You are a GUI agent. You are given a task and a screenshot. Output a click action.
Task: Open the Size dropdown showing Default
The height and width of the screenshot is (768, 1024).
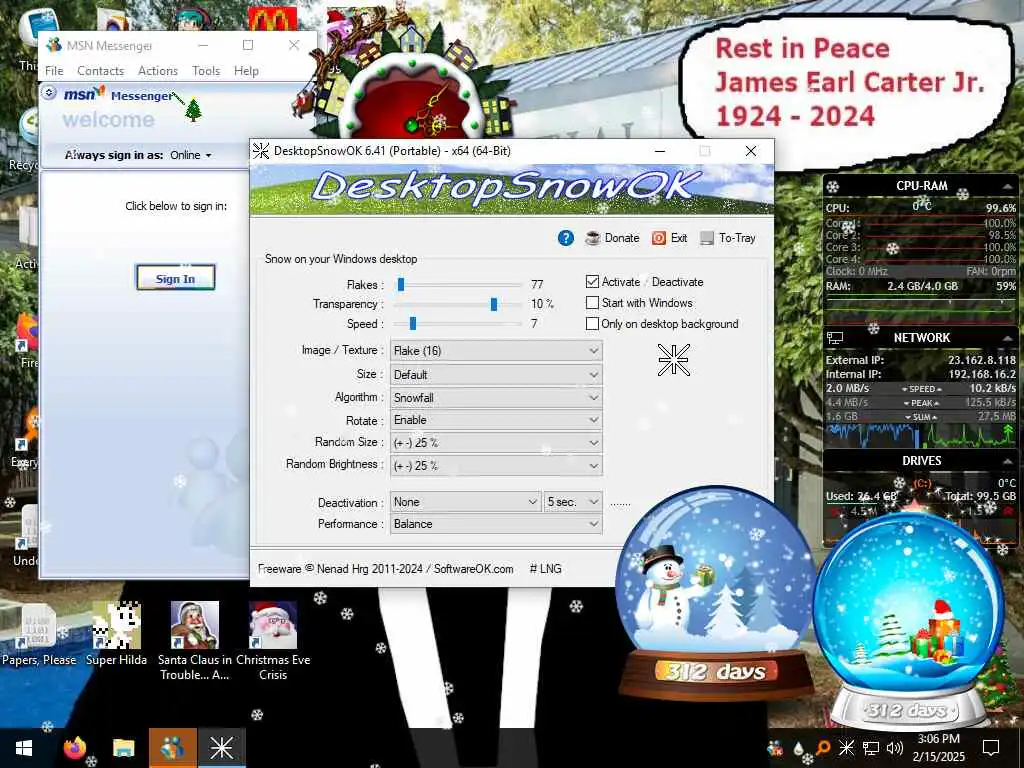496,374
